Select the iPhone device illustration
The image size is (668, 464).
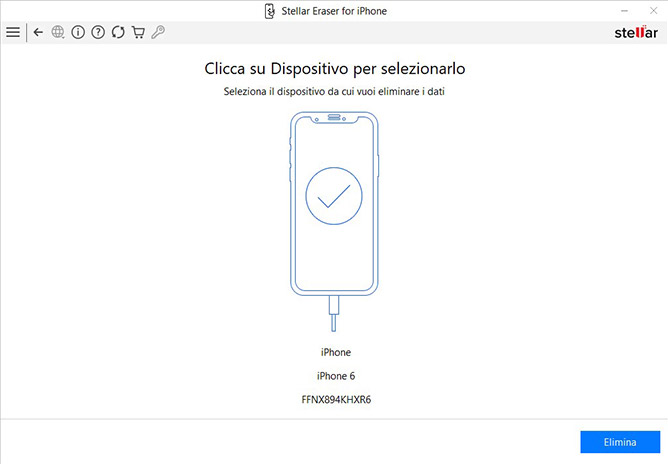click(334, 222)
